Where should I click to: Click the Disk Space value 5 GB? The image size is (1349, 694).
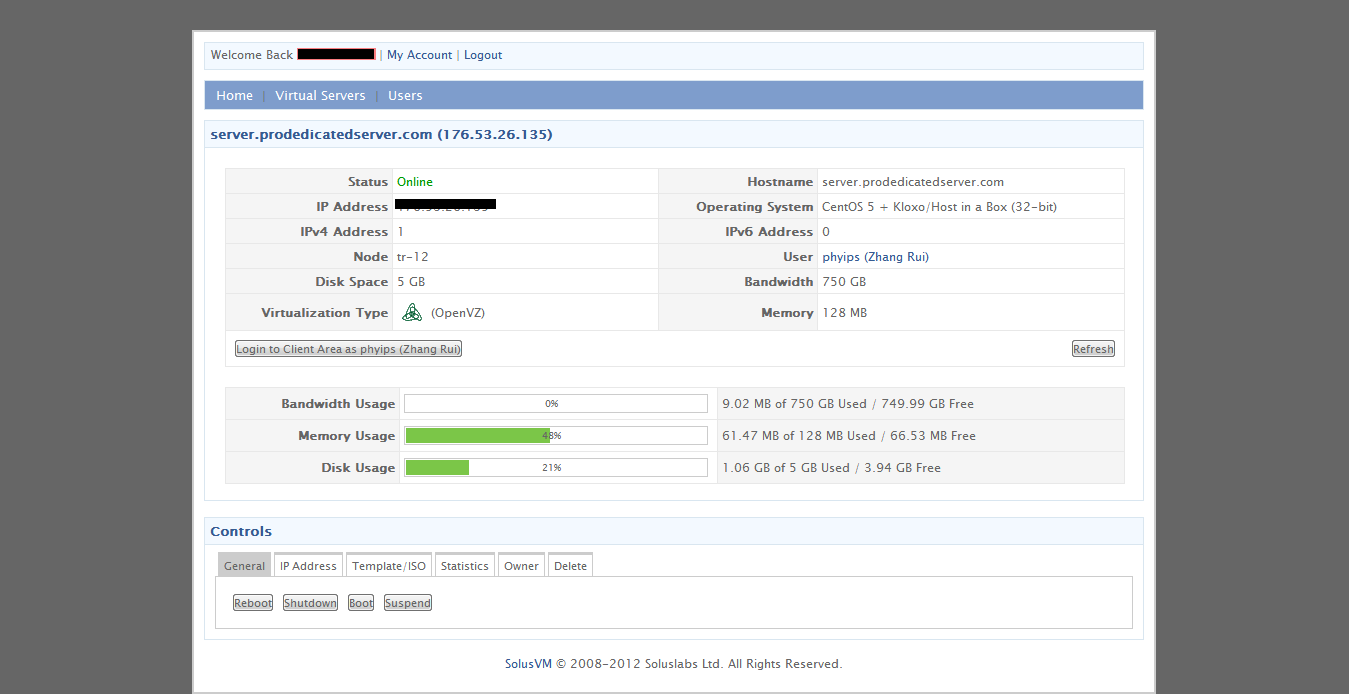[411, 282]
